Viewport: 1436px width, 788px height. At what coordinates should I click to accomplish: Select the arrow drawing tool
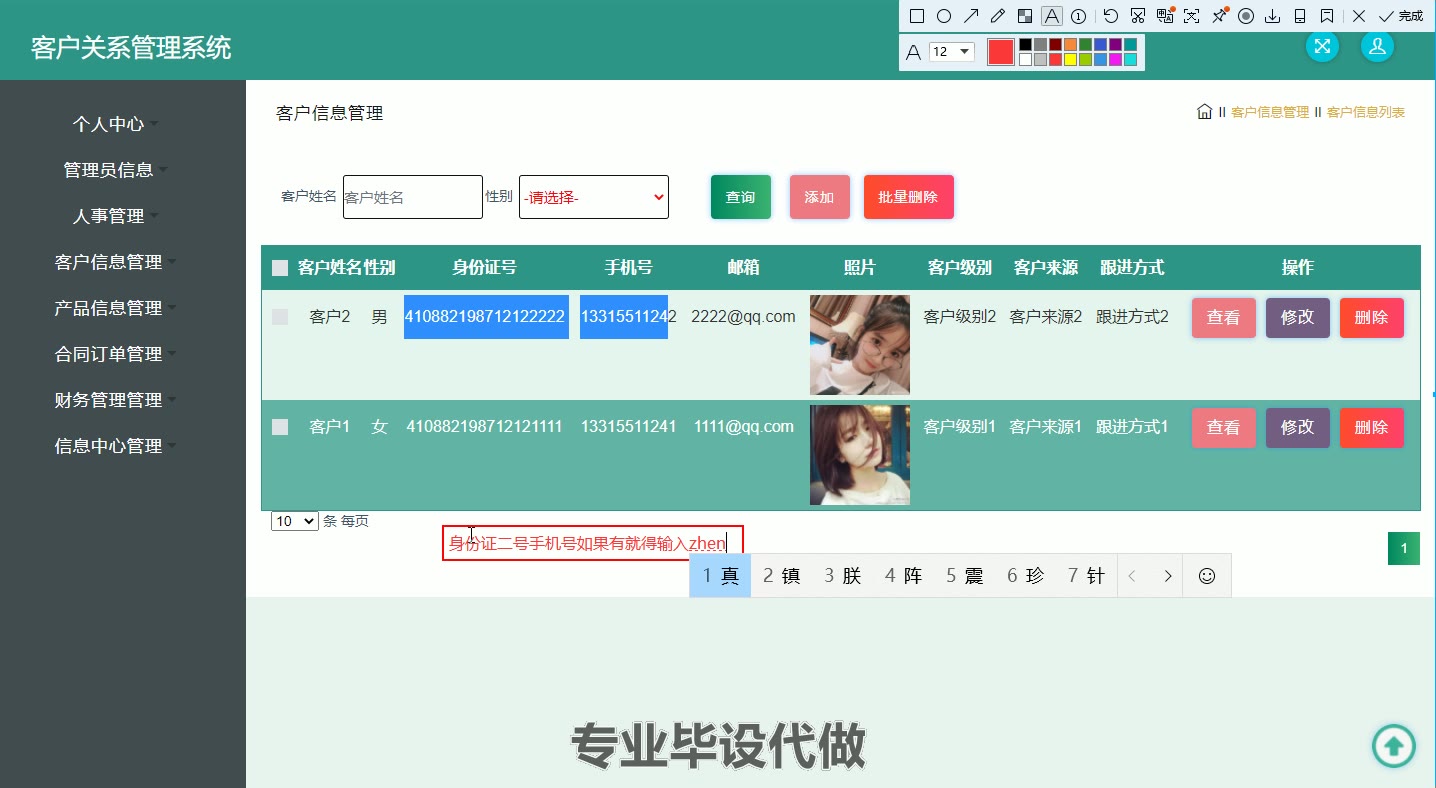coord(970,16)
